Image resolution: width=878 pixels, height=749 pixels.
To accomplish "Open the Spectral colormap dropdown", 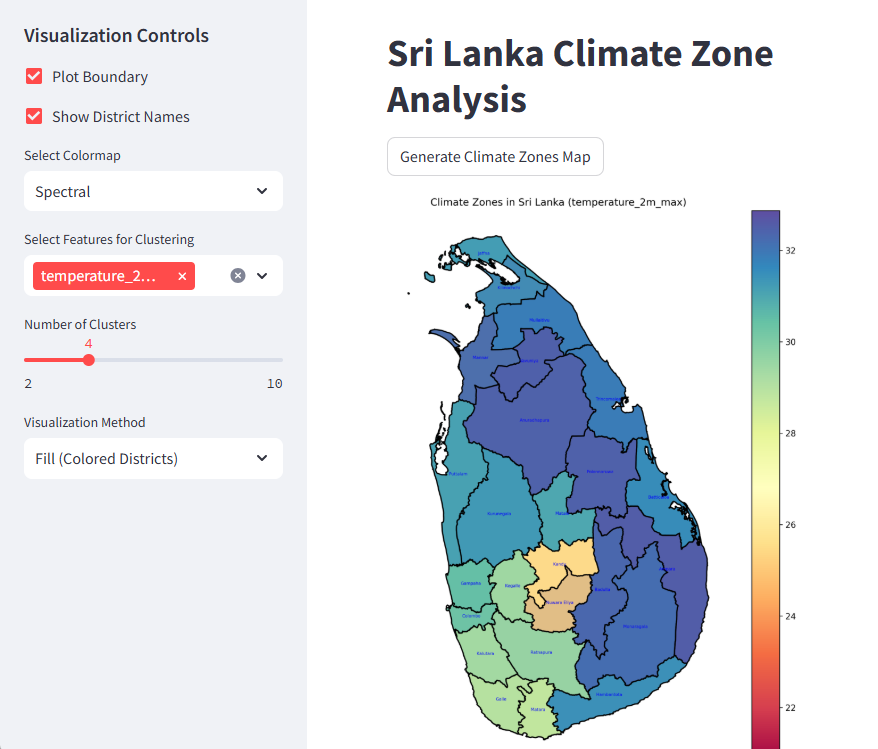I will point(153,191).
